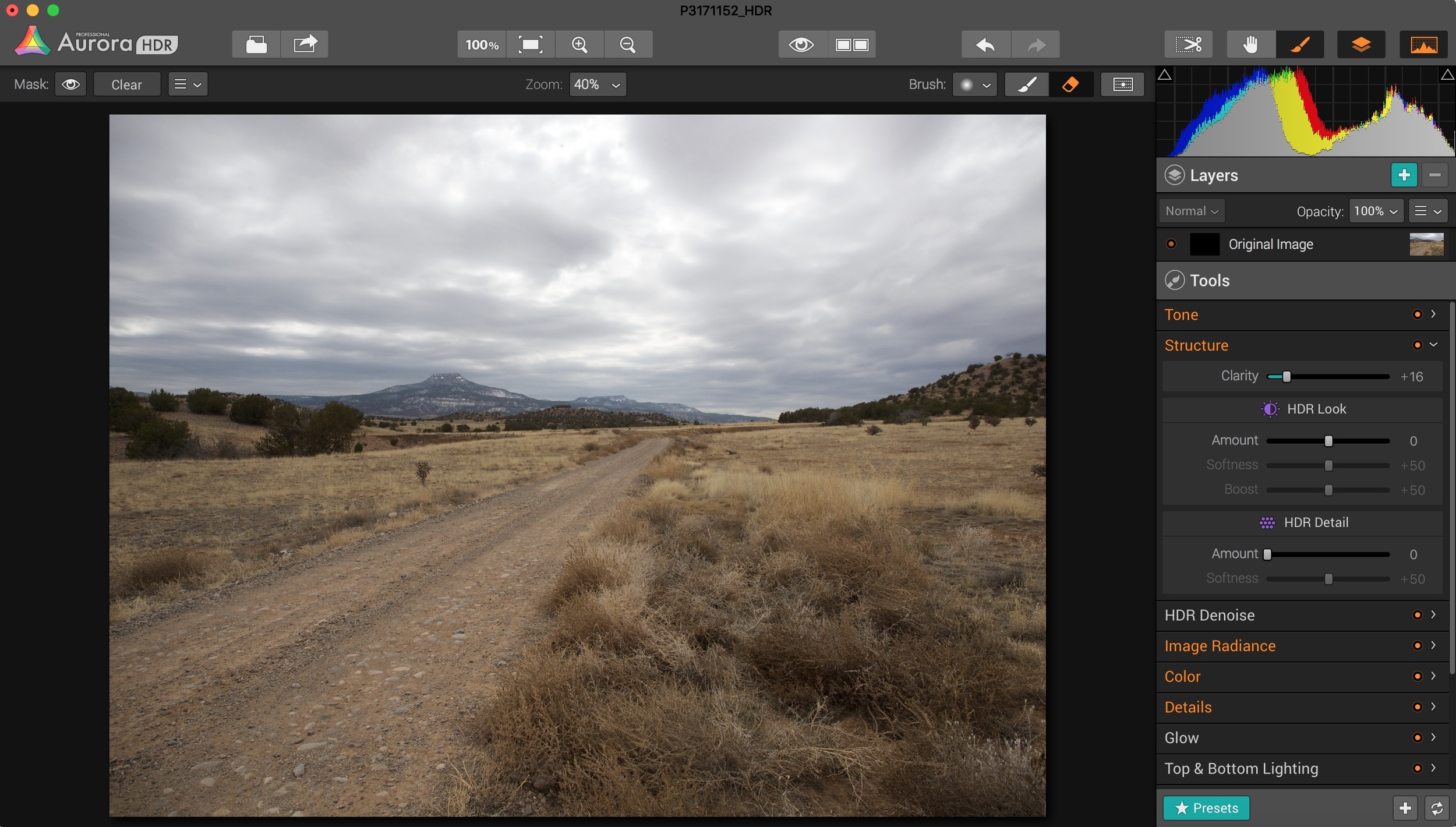Click the Aurora HDR logo
1456x827 pixels.
(96, 42)
